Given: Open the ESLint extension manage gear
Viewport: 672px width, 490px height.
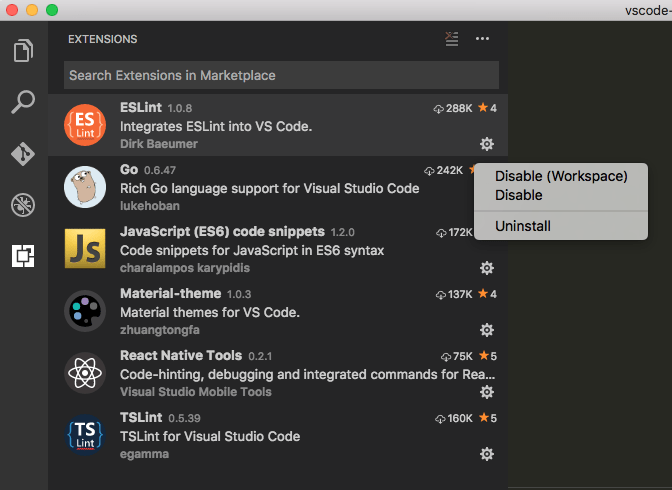Looking at the screenshot, I should pyautogui.click(x=487, y=144).
